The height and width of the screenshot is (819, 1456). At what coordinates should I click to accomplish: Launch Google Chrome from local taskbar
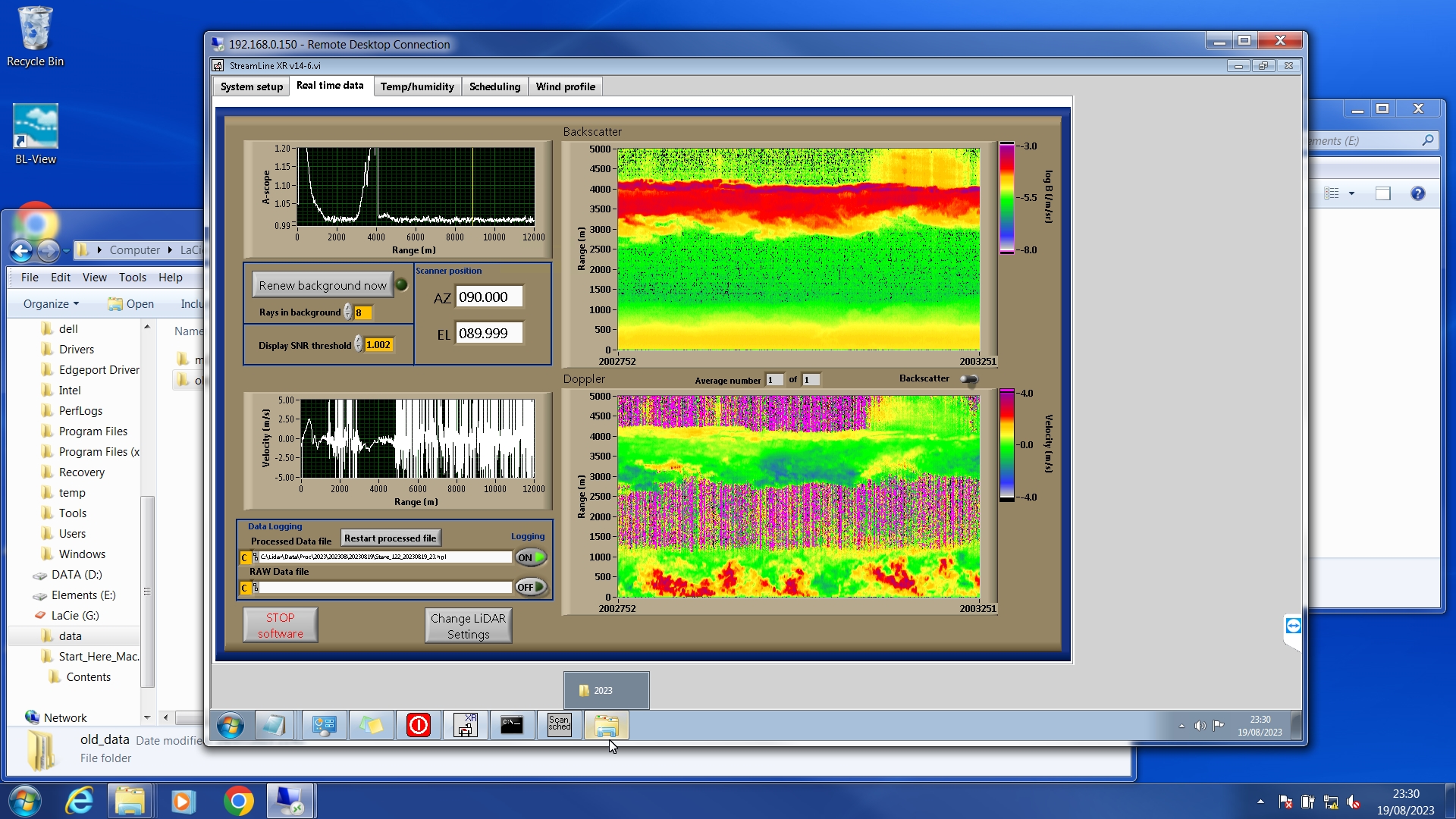point(238,801)
